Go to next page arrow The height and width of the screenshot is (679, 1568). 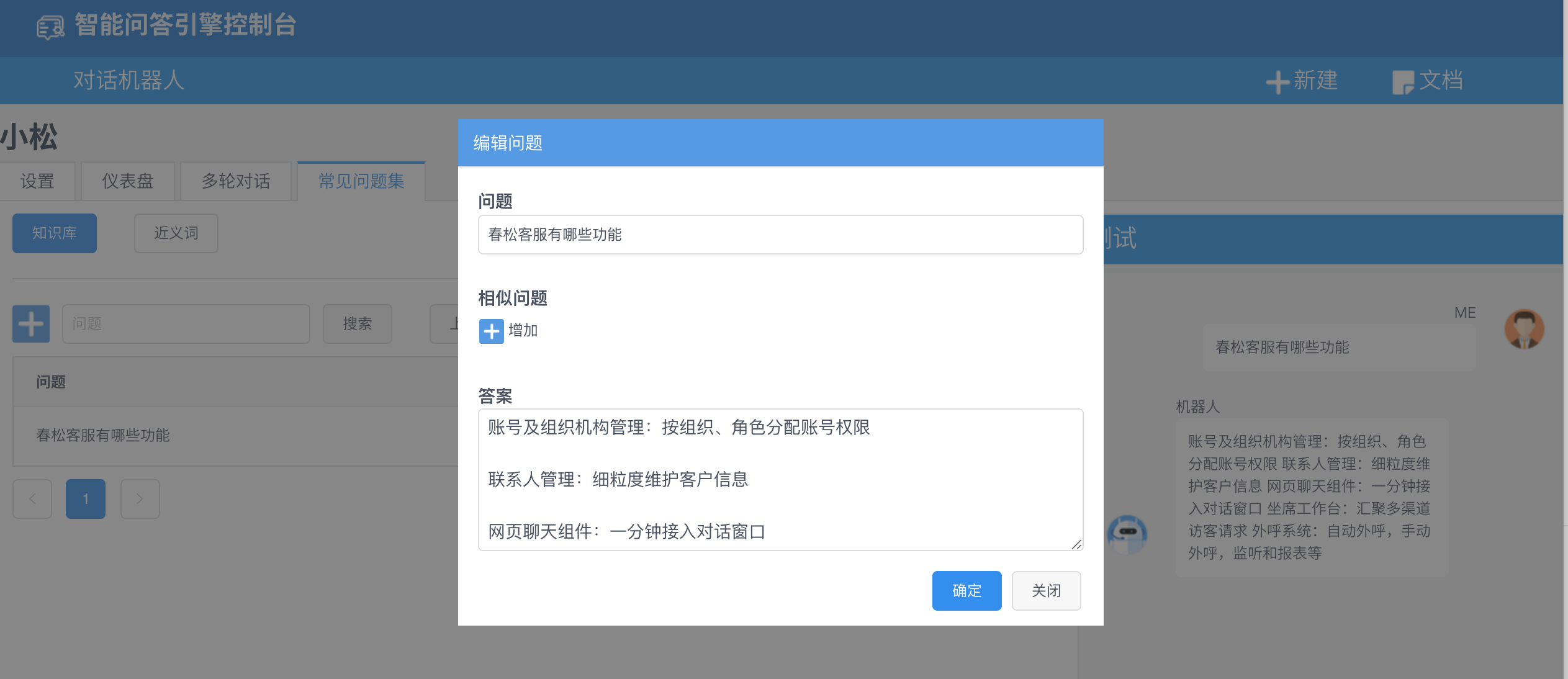click(x=140, y=498)
